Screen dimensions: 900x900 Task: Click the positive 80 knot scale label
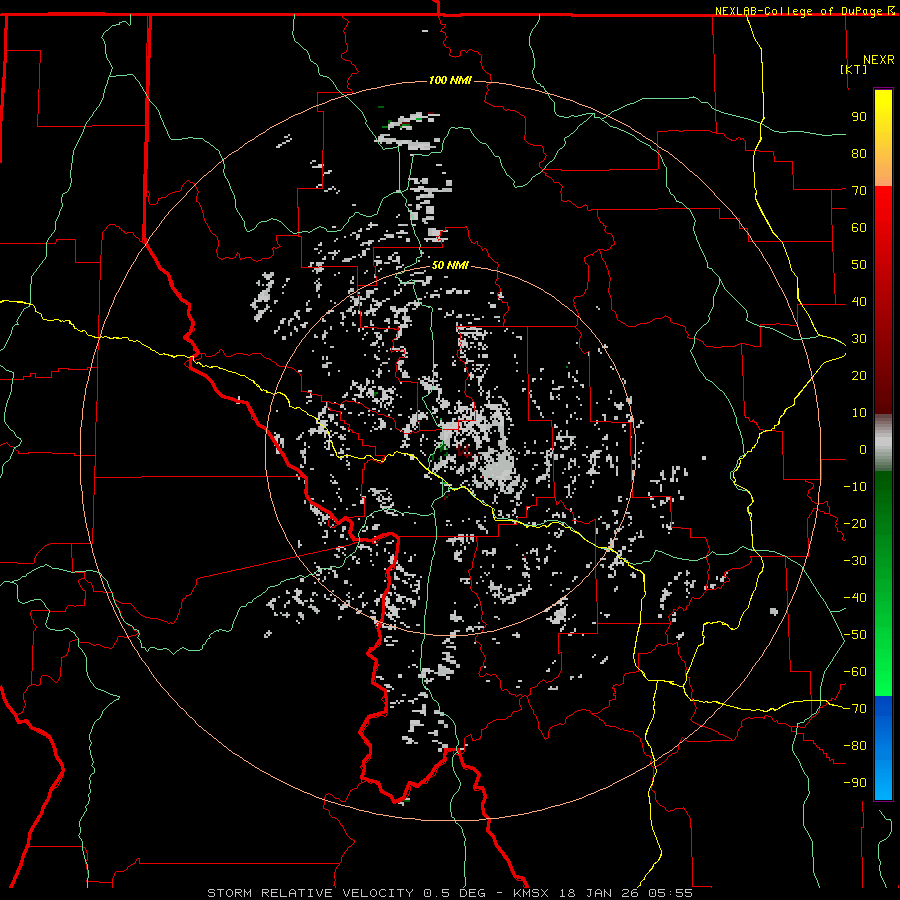click(859, 153)
